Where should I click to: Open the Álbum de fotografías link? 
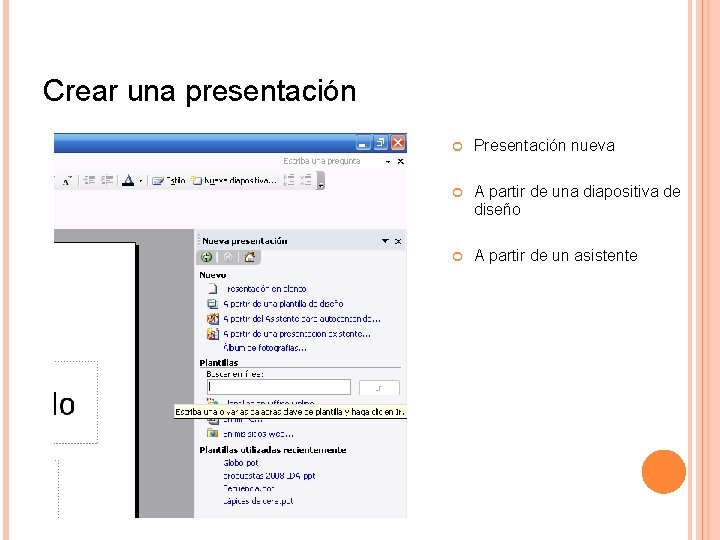pos(265,348)
